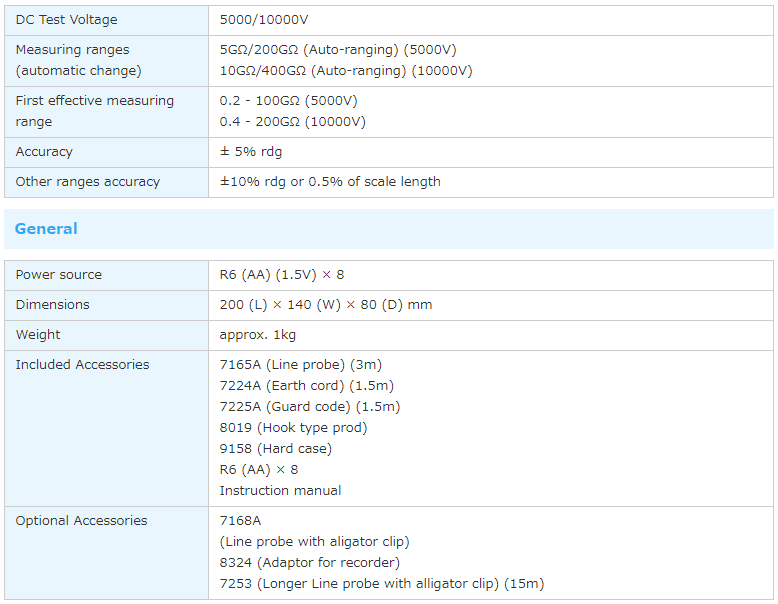
Task: Click the Dimensions value 200 × 140 × 80 mm
Action: click(x=326, y=305)
